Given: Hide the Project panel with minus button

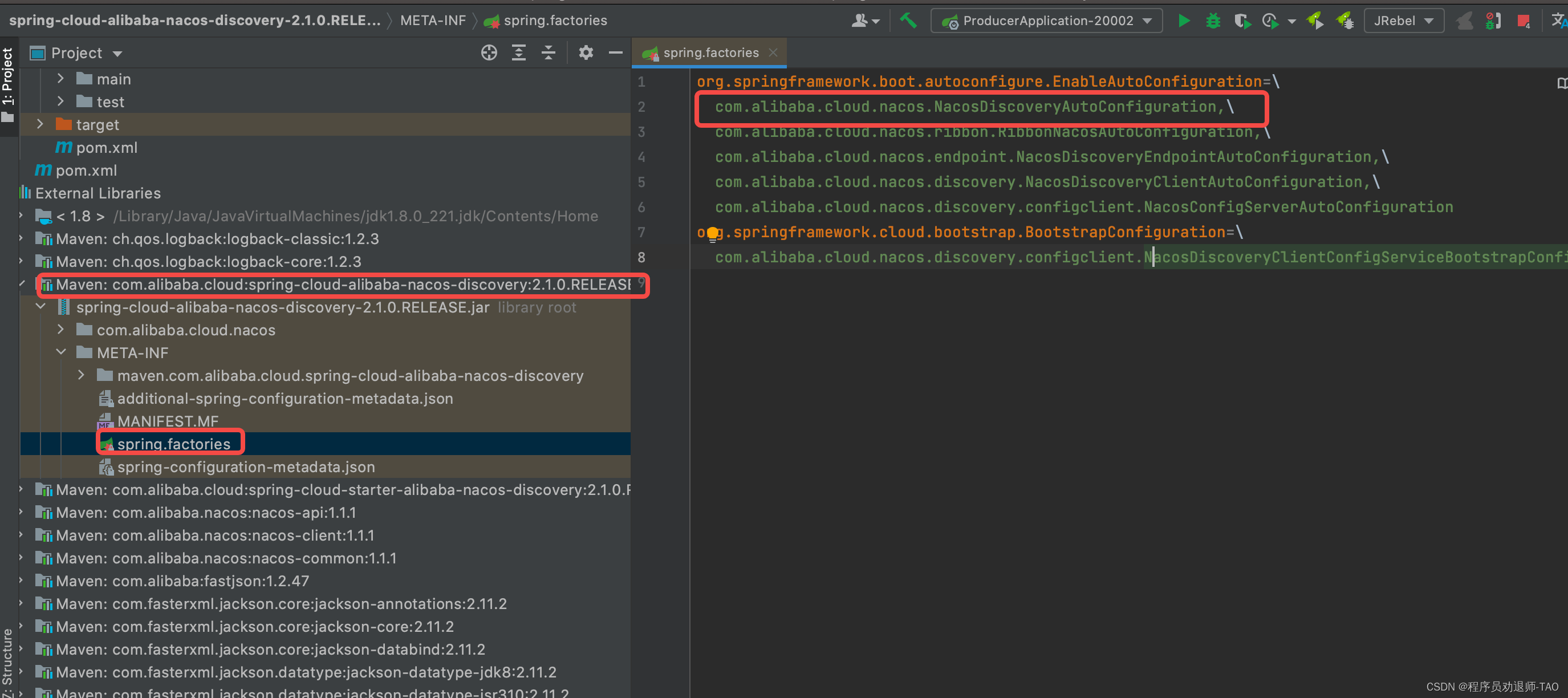Looking at the screenshot, I should (x=615, y=53).
